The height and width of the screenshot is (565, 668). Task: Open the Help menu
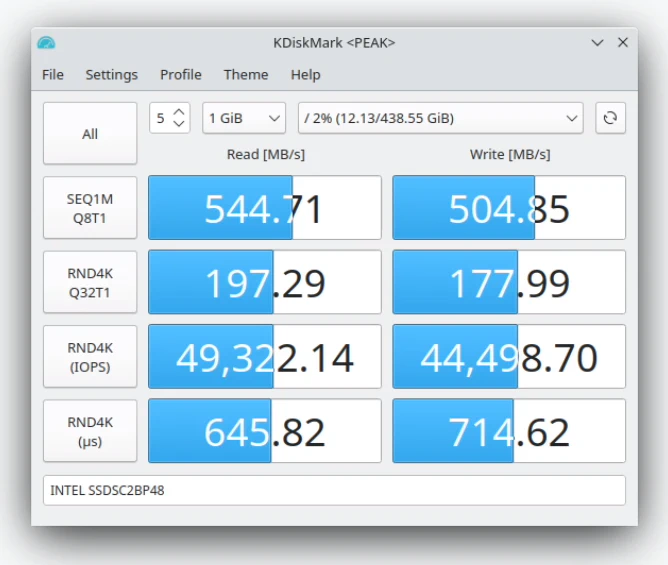tap(305, 75)
